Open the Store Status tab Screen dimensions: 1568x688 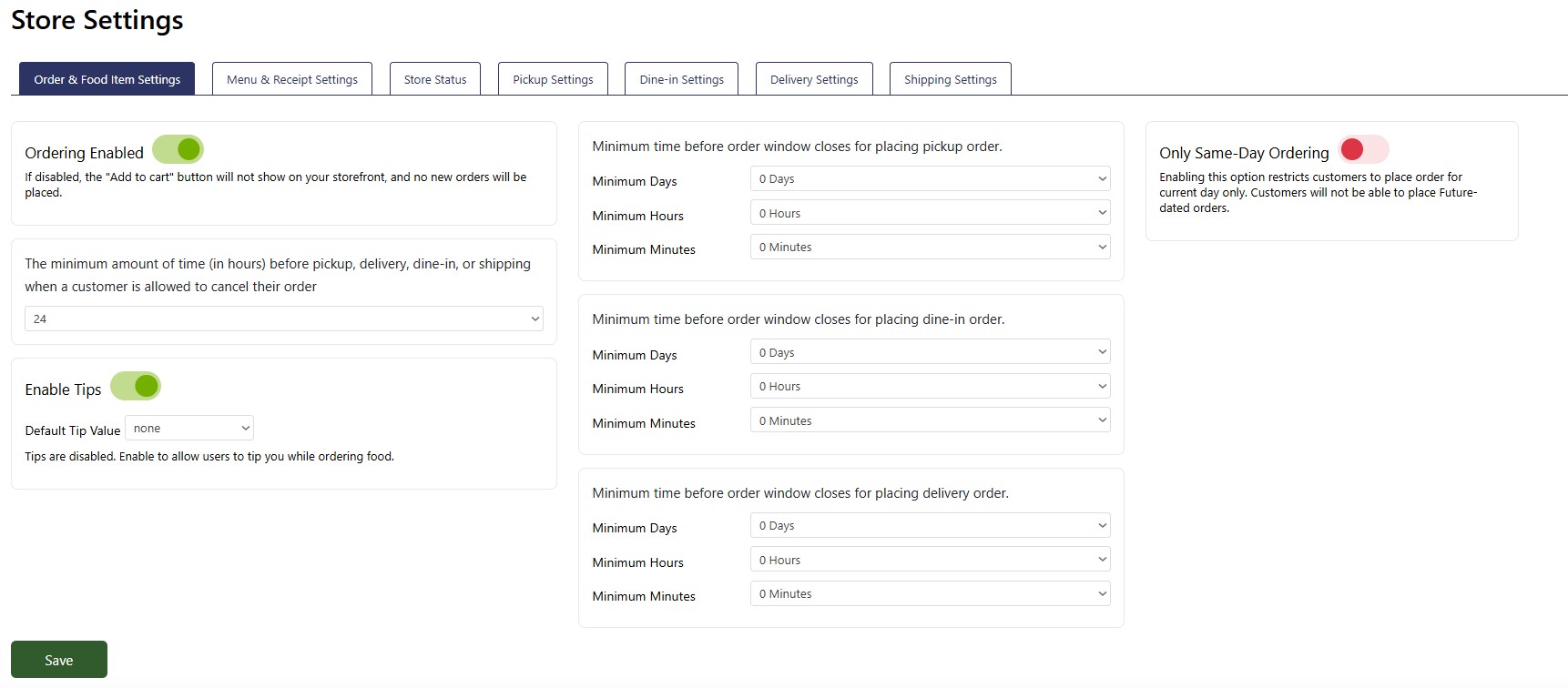click(435, 79)
